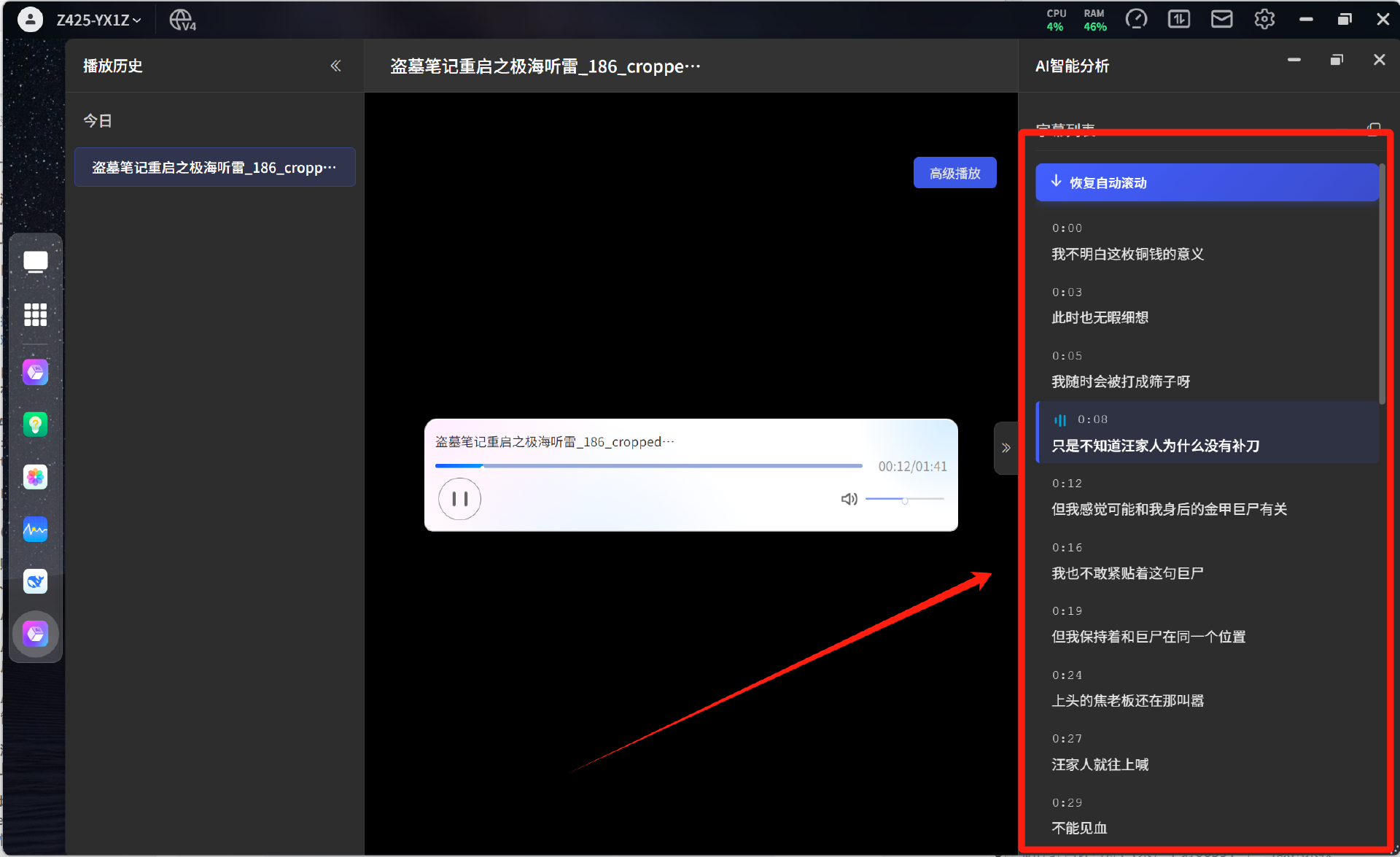The image size is (1400, 857).
Task: Open the Z425-YX1Z device dropdown
Action: click(x=98, y=20)
